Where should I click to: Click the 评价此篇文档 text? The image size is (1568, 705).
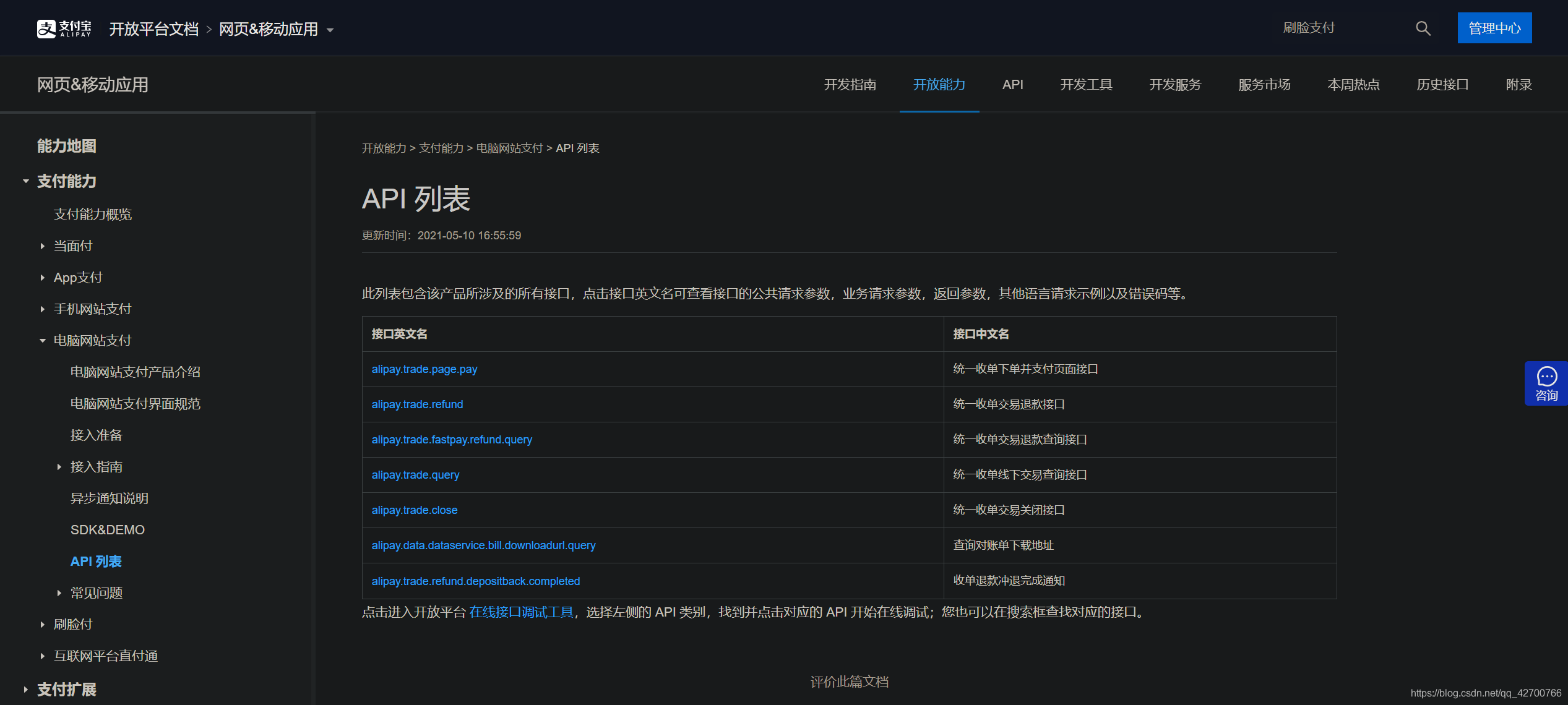(x=850, y=682)
